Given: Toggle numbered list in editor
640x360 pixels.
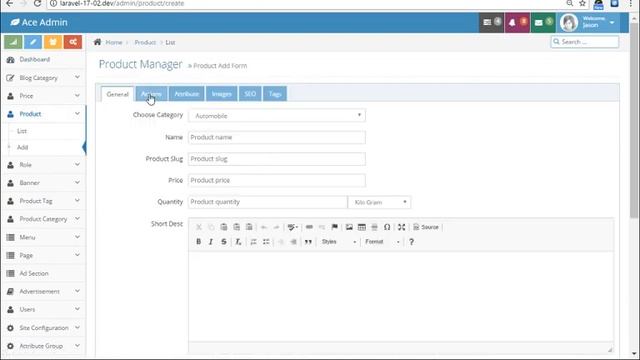Looking at the screenshot, I should pyautogui.click(x=253, y=242).
